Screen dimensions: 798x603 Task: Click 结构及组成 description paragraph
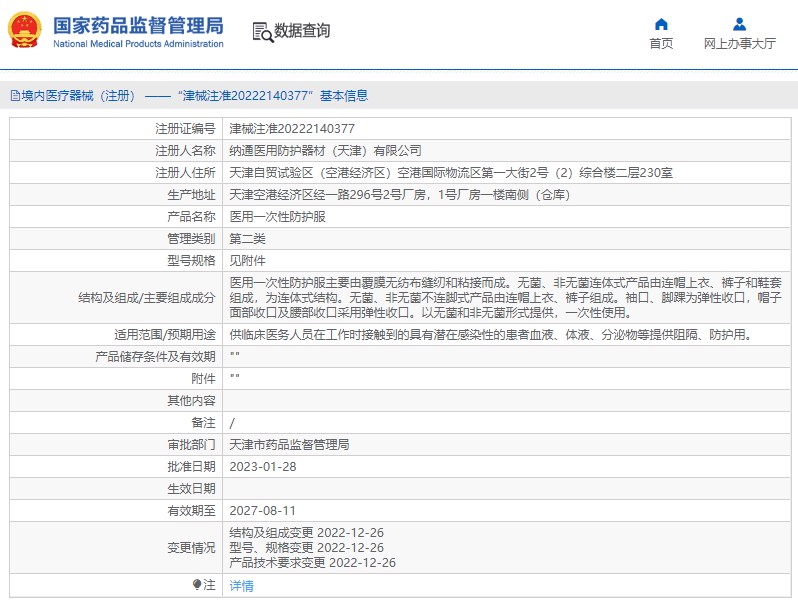(x=505, y=298)
